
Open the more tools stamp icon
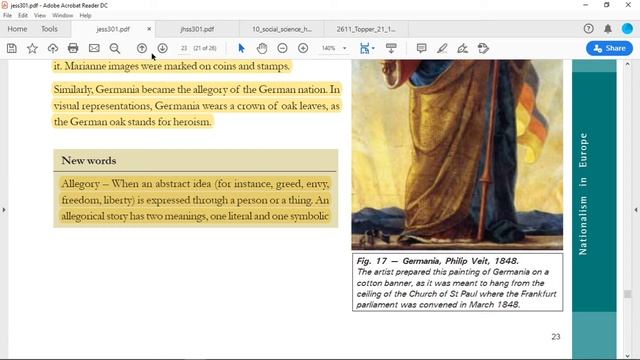point(483,48)
